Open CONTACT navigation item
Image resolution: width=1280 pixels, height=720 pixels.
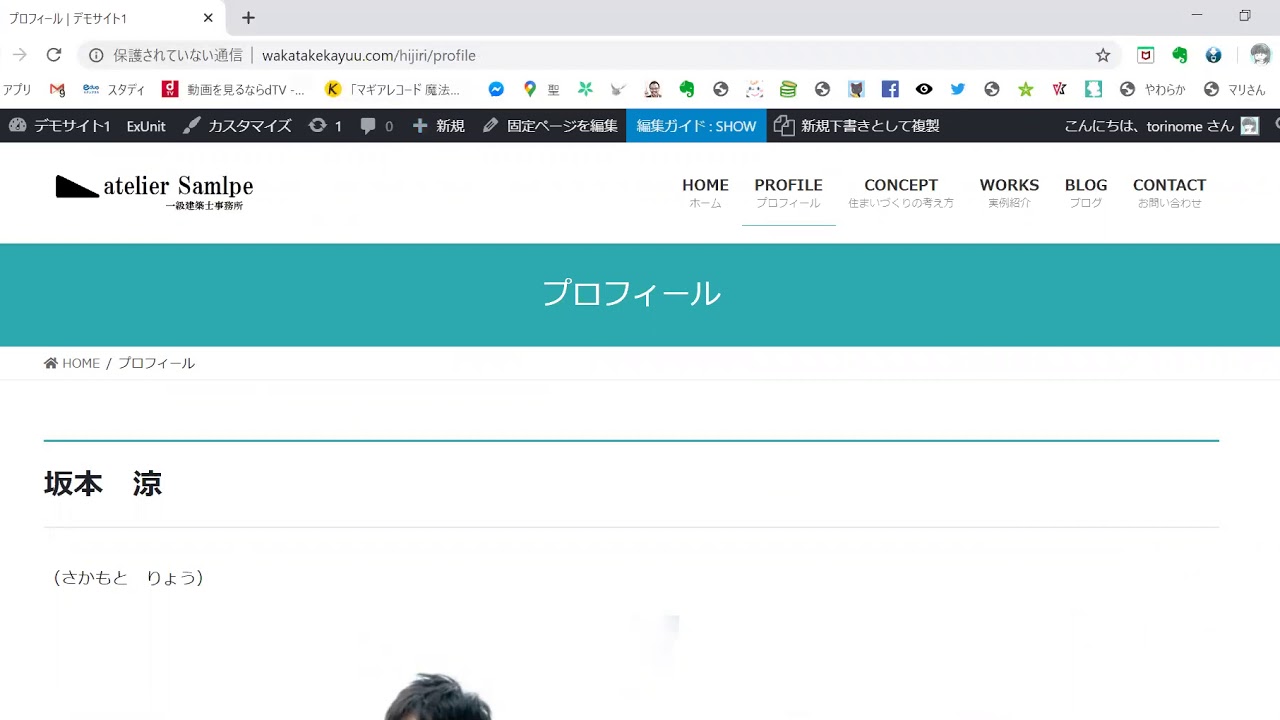coord(1169,192)
